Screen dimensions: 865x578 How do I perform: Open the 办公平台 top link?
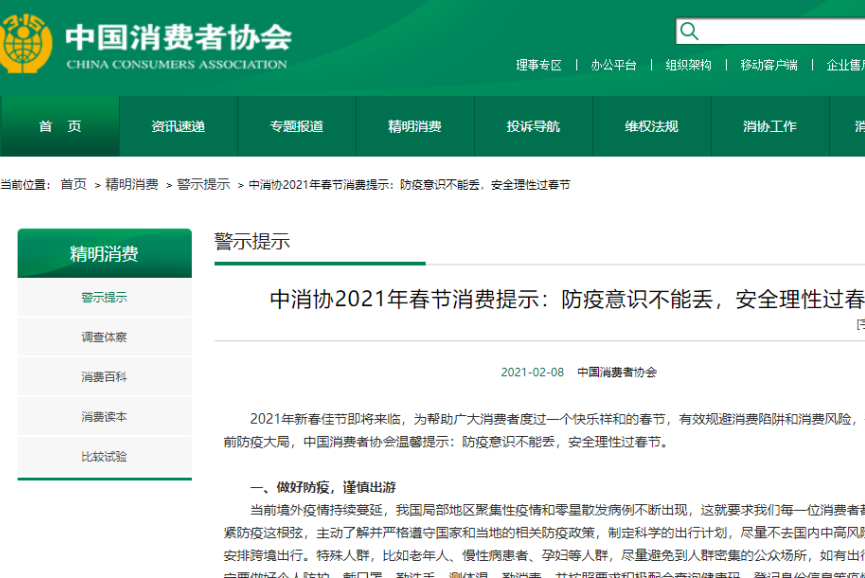tap(613, 65)
